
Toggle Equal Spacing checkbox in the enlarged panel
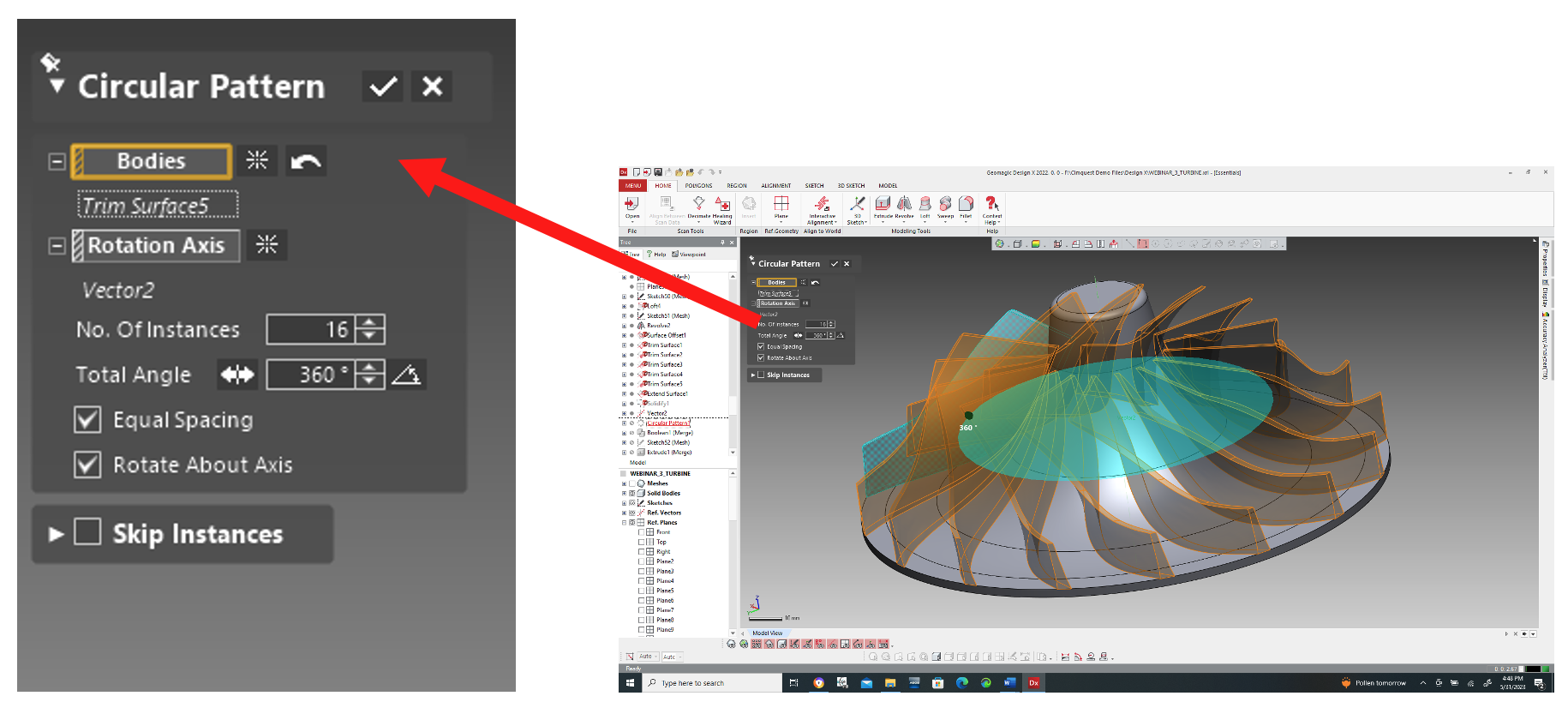pos(87,420)
